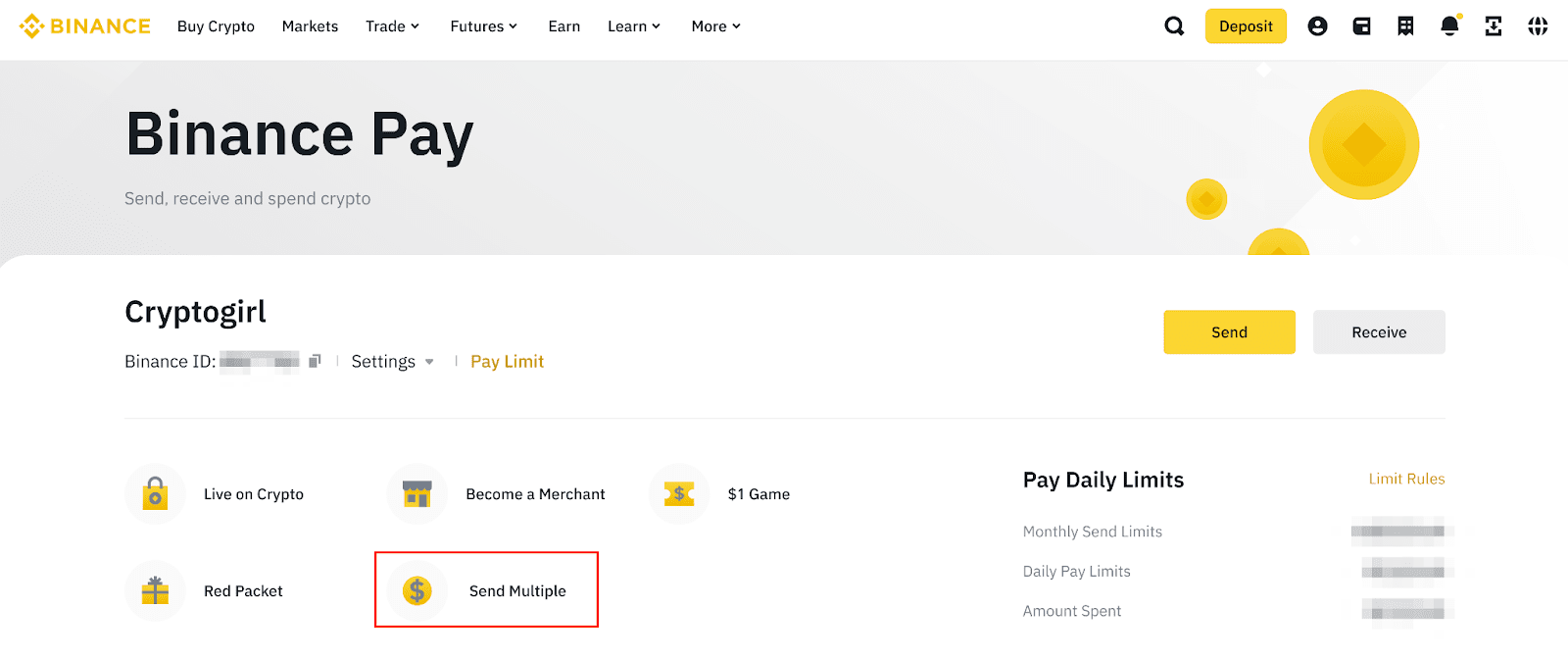The image size is (1568, 660).
Task: Open the Earn menu item
Action: tap(564, 26)
